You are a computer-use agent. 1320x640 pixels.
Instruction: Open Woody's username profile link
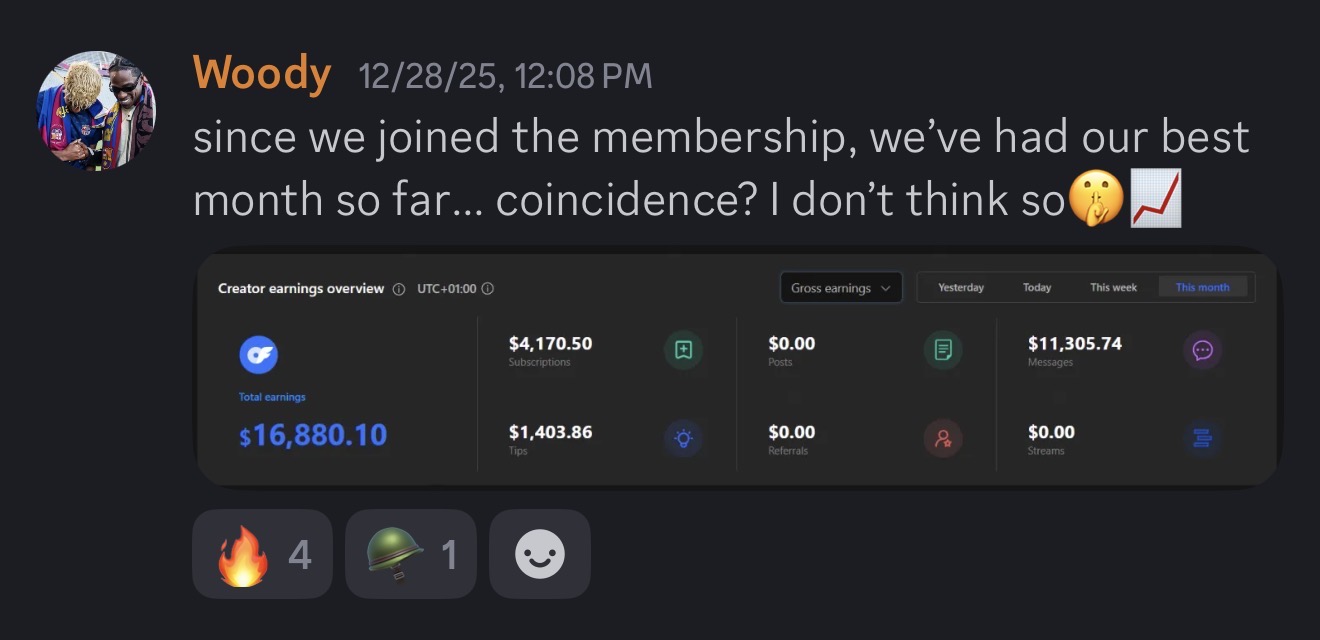pos(262,74)
